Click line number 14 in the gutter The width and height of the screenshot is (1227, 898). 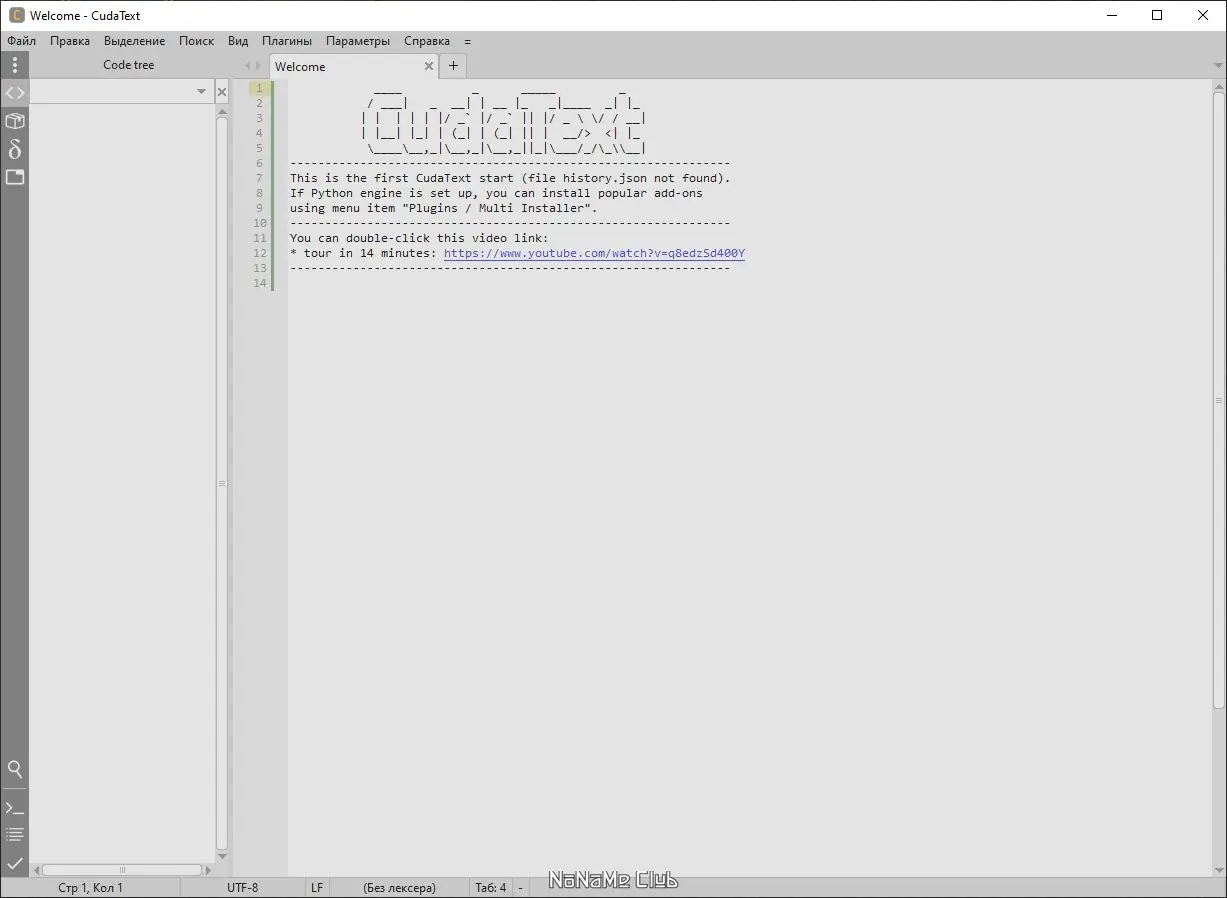click(x=260, y=283)
